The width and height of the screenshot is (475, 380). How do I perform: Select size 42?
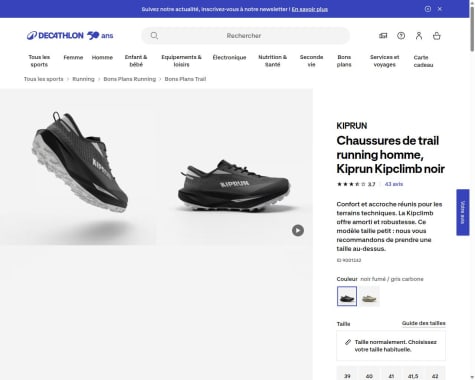click(x=435, y=374)
